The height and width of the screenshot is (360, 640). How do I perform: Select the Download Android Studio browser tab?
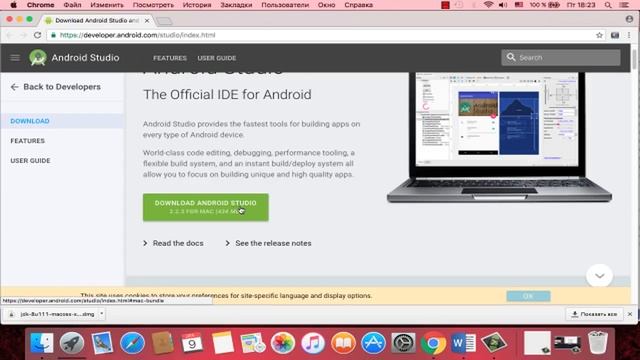point(97,20)
